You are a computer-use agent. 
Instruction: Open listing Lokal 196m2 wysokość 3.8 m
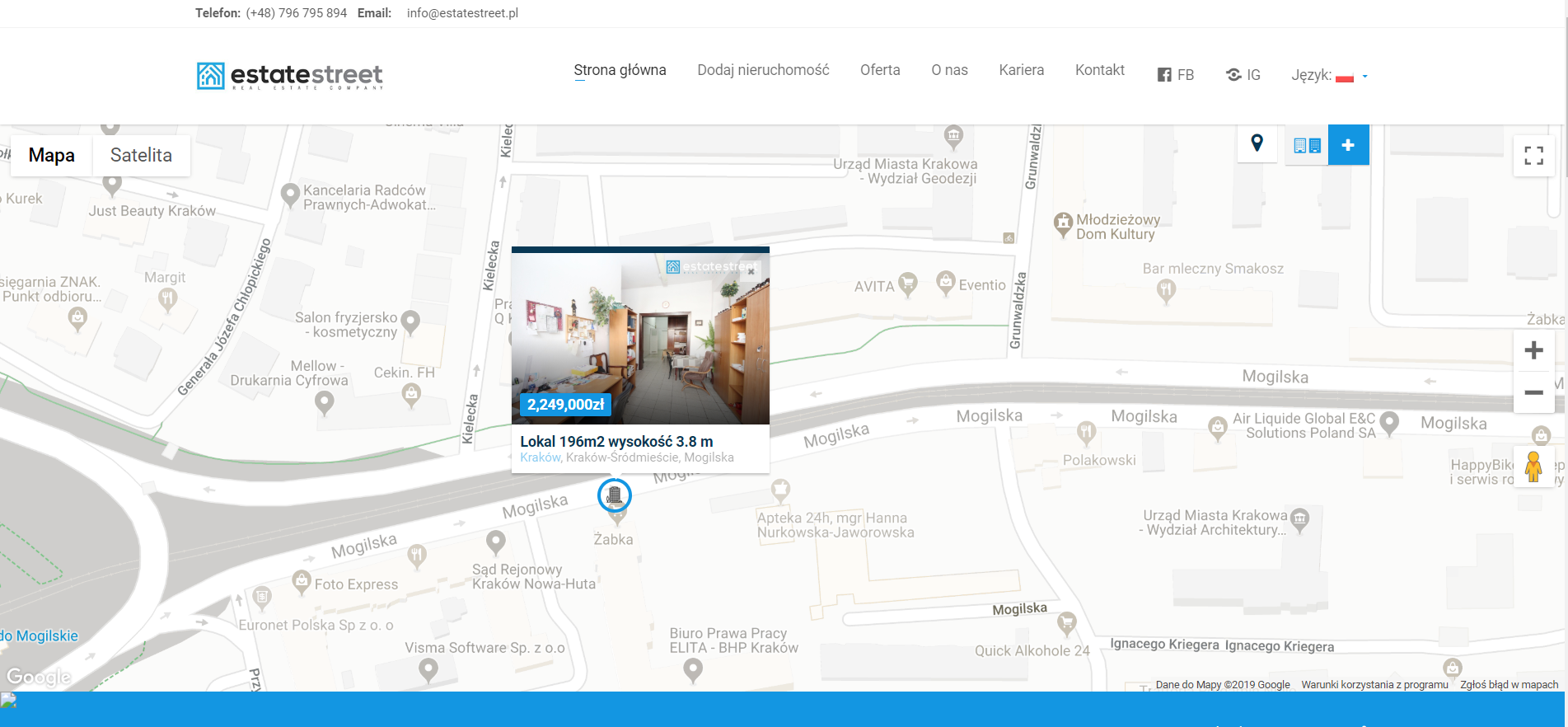[616, 441]
